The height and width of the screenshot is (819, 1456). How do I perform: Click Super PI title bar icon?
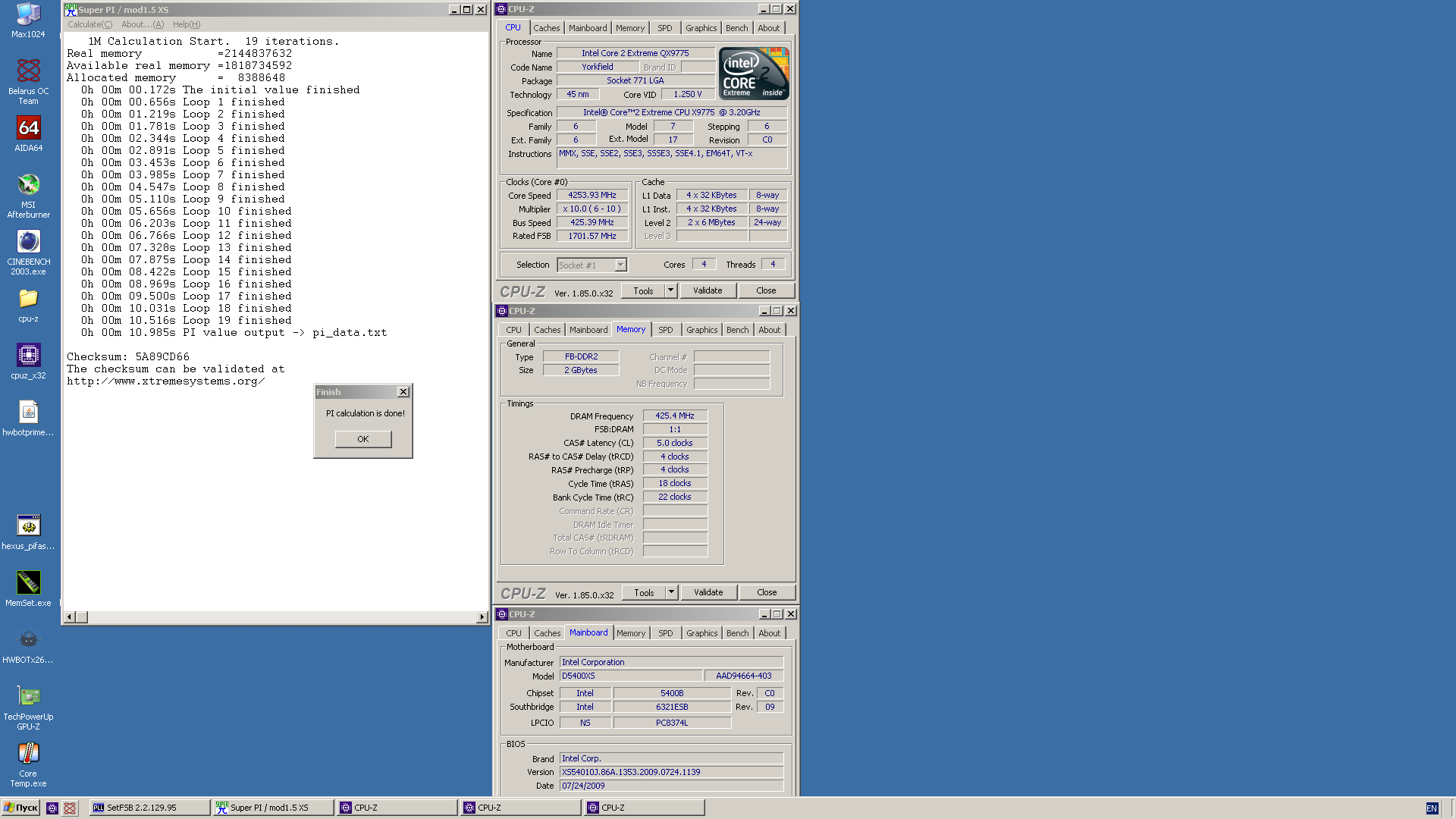pos(71,9)
